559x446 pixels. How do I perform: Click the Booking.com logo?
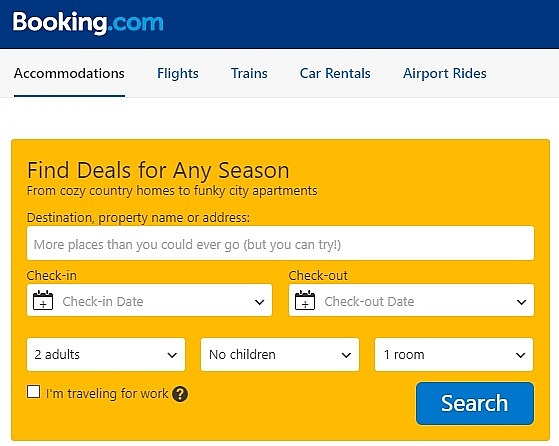click(88, 22)
